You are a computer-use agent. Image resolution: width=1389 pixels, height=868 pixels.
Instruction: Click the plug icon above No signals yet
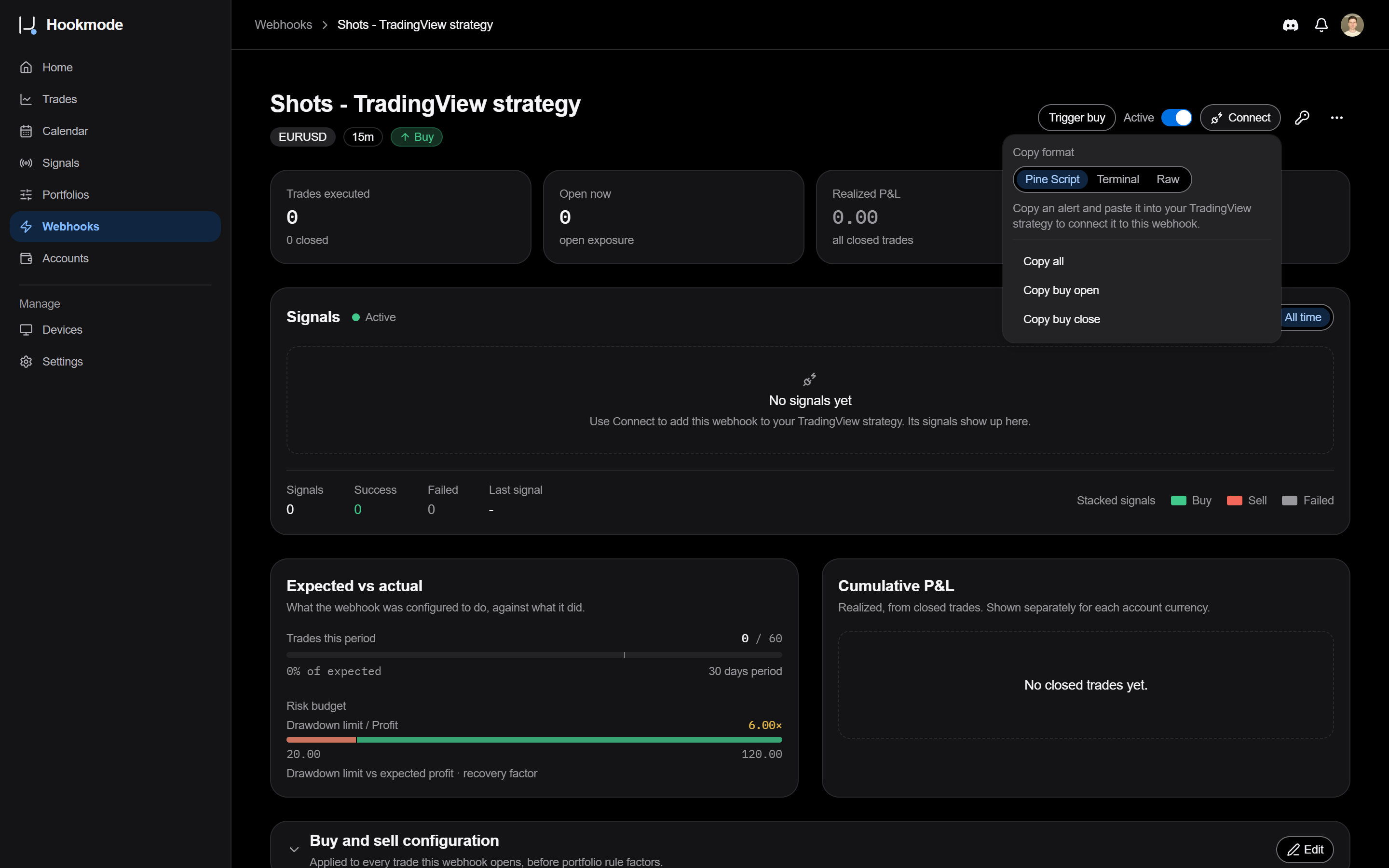pyautogui.click(x=809, y=380)
